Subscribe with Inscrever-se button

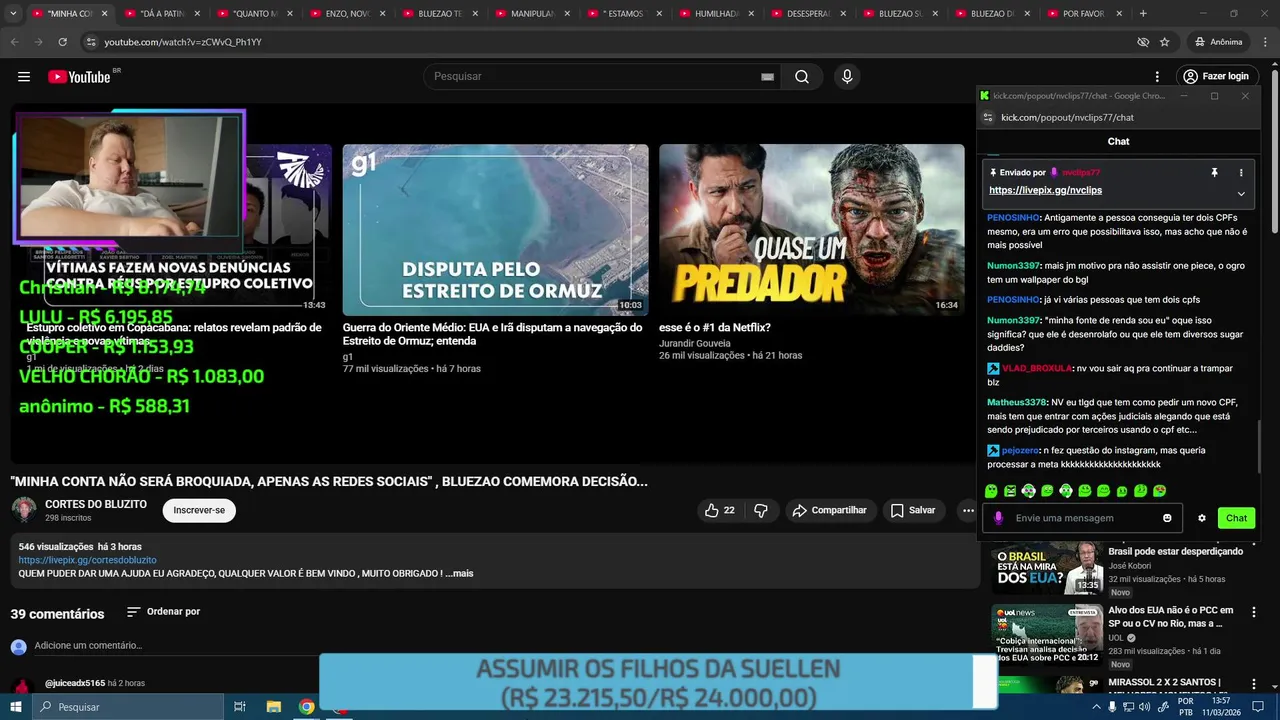coord(199,510)
